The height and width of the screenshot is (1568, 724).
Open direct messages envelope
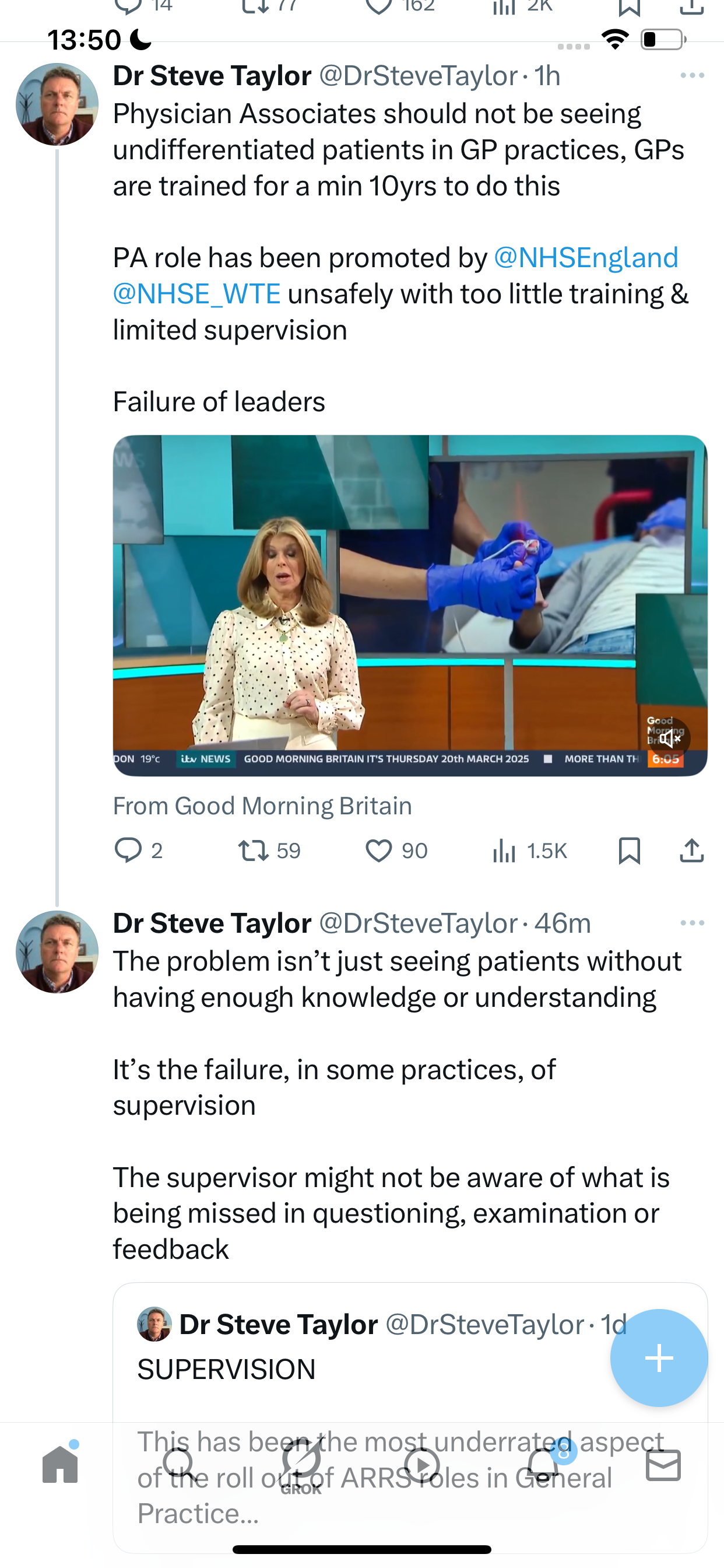[x=663, y=1465]
